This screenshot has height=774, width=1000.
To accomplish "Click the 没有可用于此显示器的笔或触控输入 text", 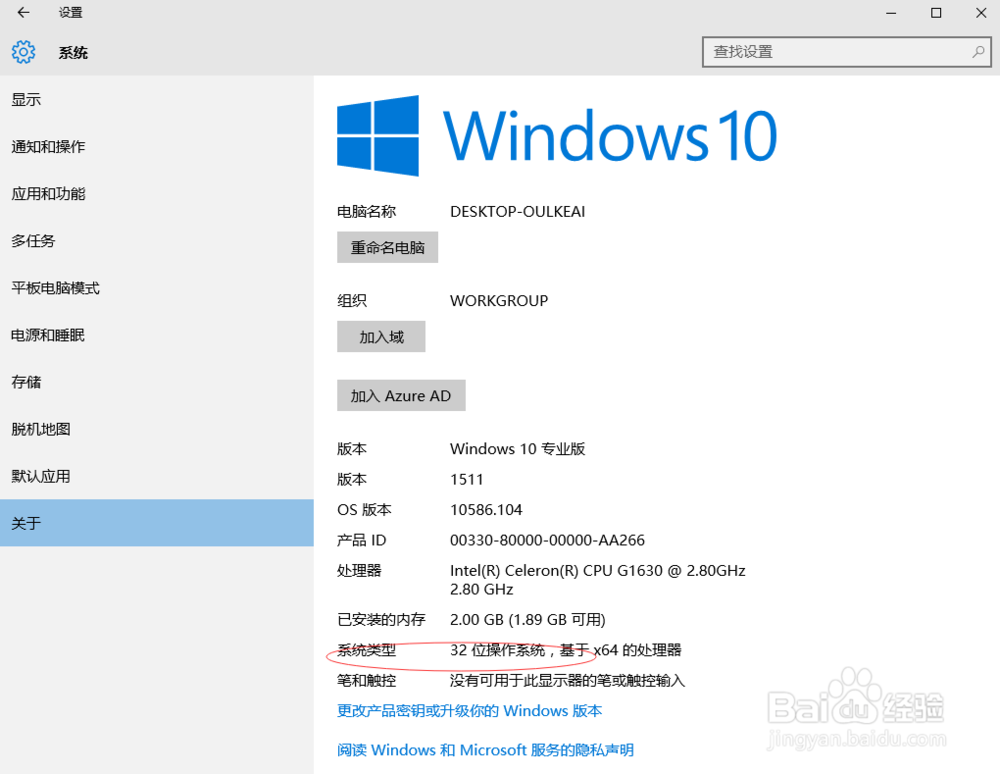I will coord(567,681).
